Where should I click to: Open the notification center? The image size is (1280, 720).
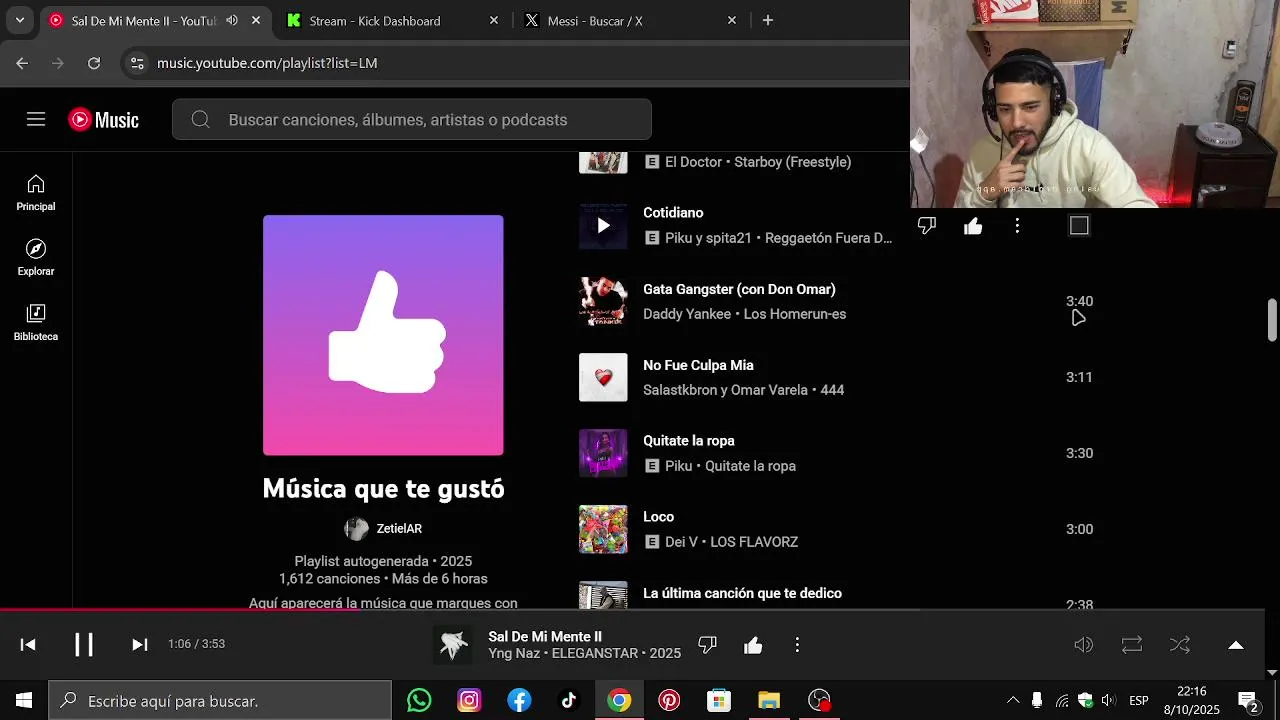[1247, 701]
